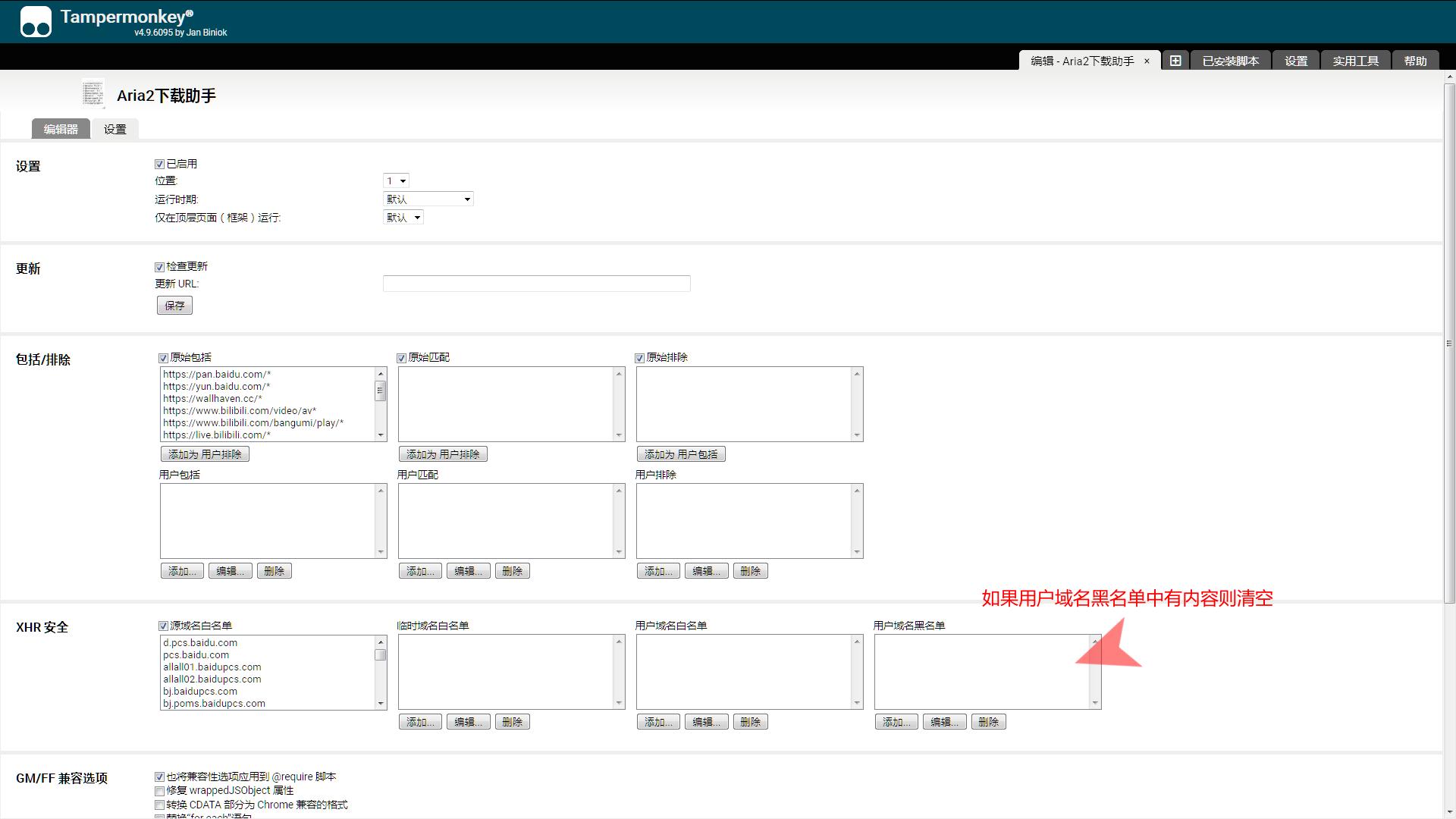Screen dimensions: 1456x819
Task: Open the top-right 设置 tab
Action: pyautogui.click(x=1296, y=61)
